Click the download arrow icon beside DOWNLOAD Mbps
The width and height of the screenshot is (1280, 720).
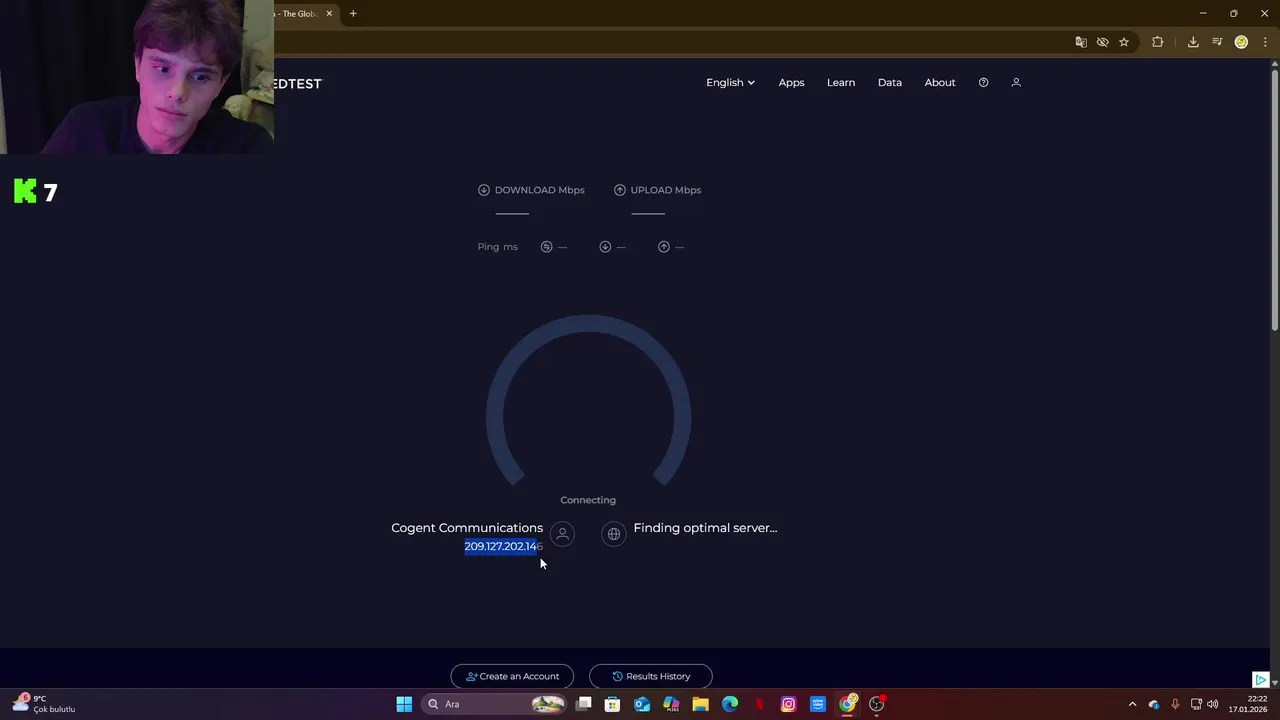(484, 190)
